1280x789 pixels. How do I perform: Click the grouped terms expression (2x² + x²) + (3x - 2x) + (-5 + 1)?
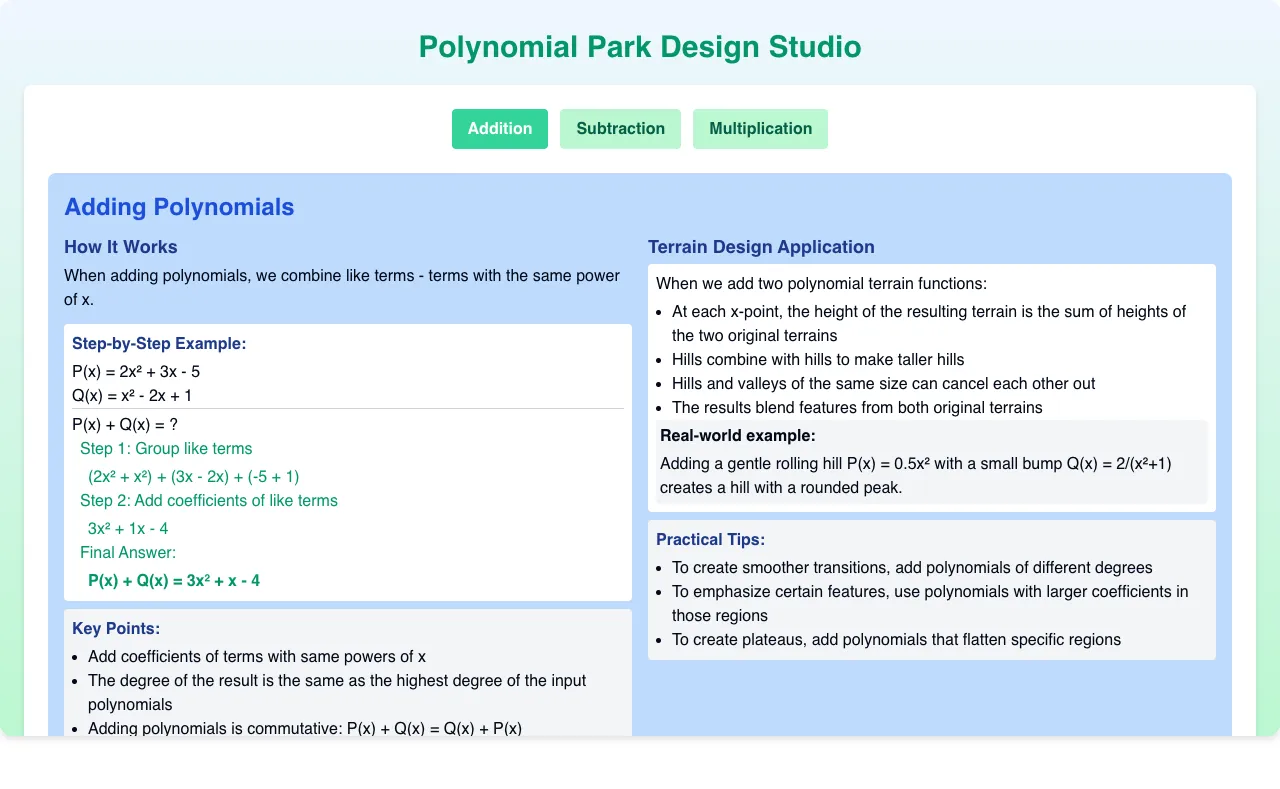[194, 477]
